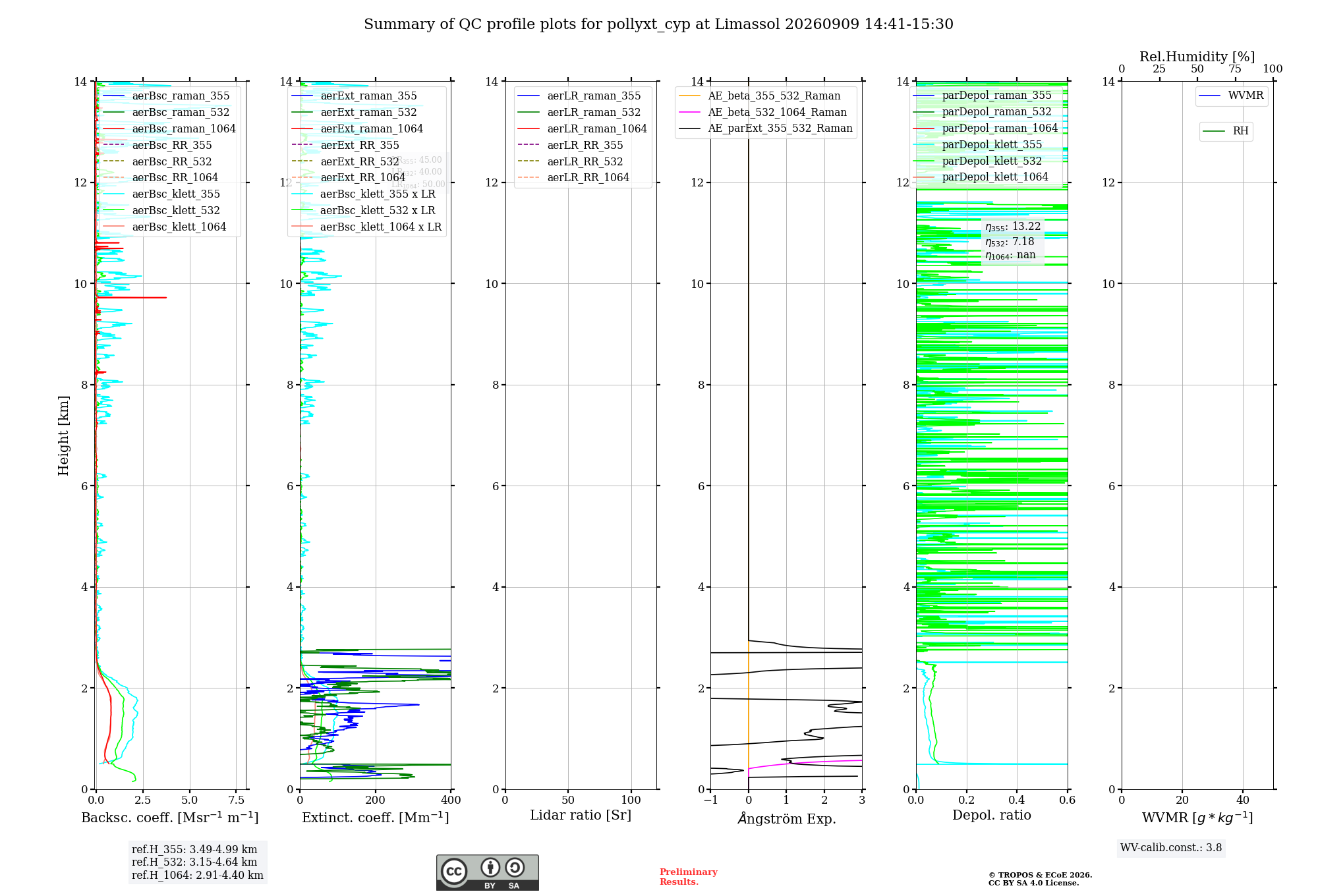Click the plot title mentioning pollyxt_cyp at Limassol
This screenshot has width=1318, height=896.
point(658,24)
